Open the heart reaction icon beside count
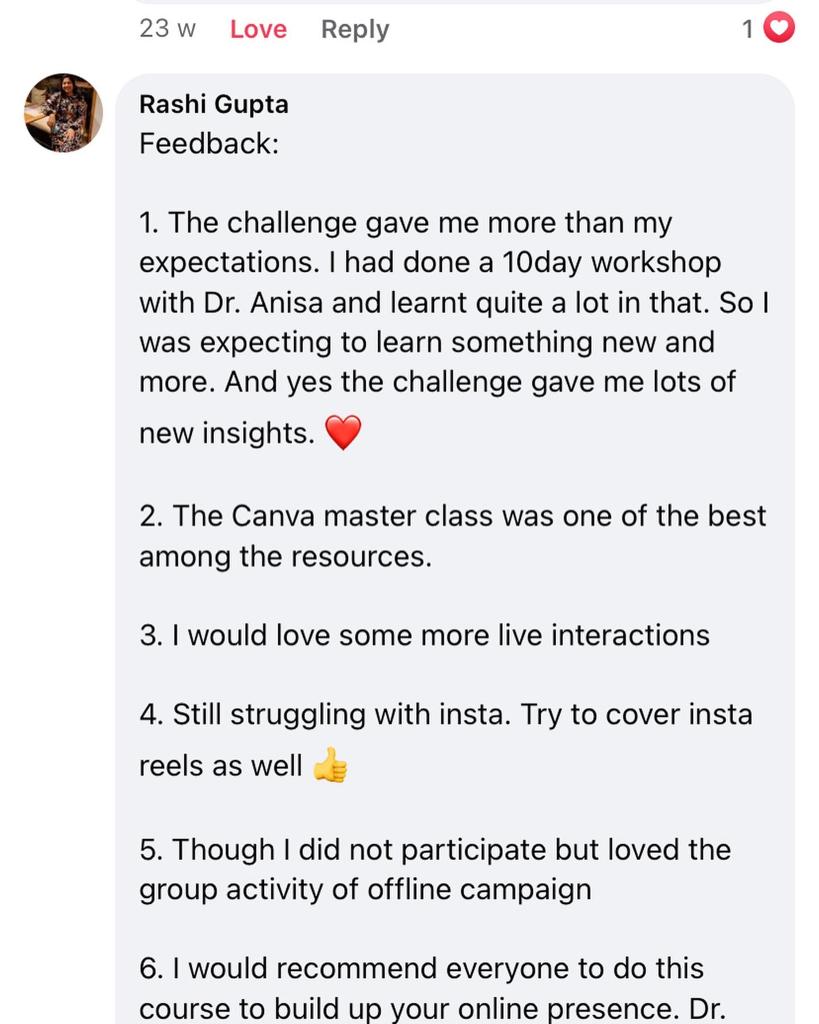 779,29
